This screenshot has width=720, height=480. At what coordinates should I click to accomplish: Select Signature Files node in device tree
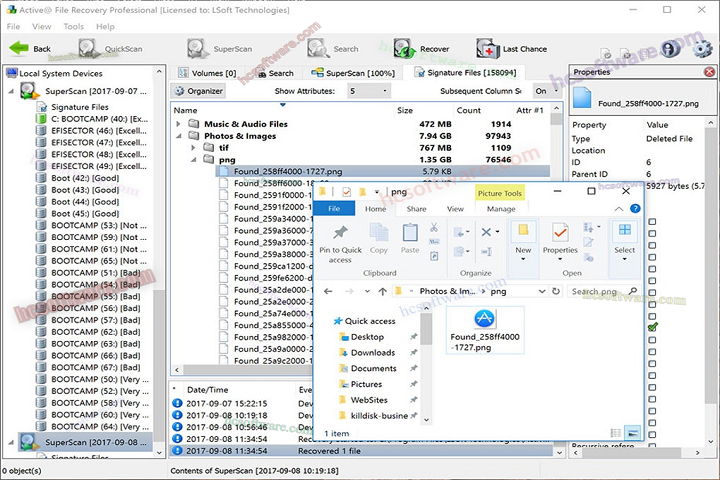[79, 107]
